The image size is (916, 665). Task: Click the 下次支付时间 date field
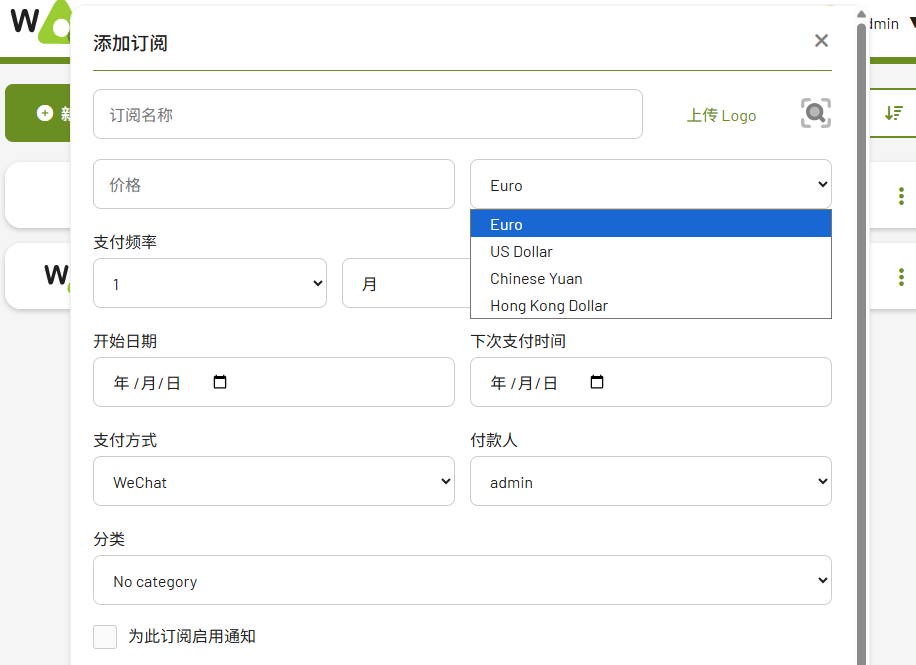coord(651,382)
